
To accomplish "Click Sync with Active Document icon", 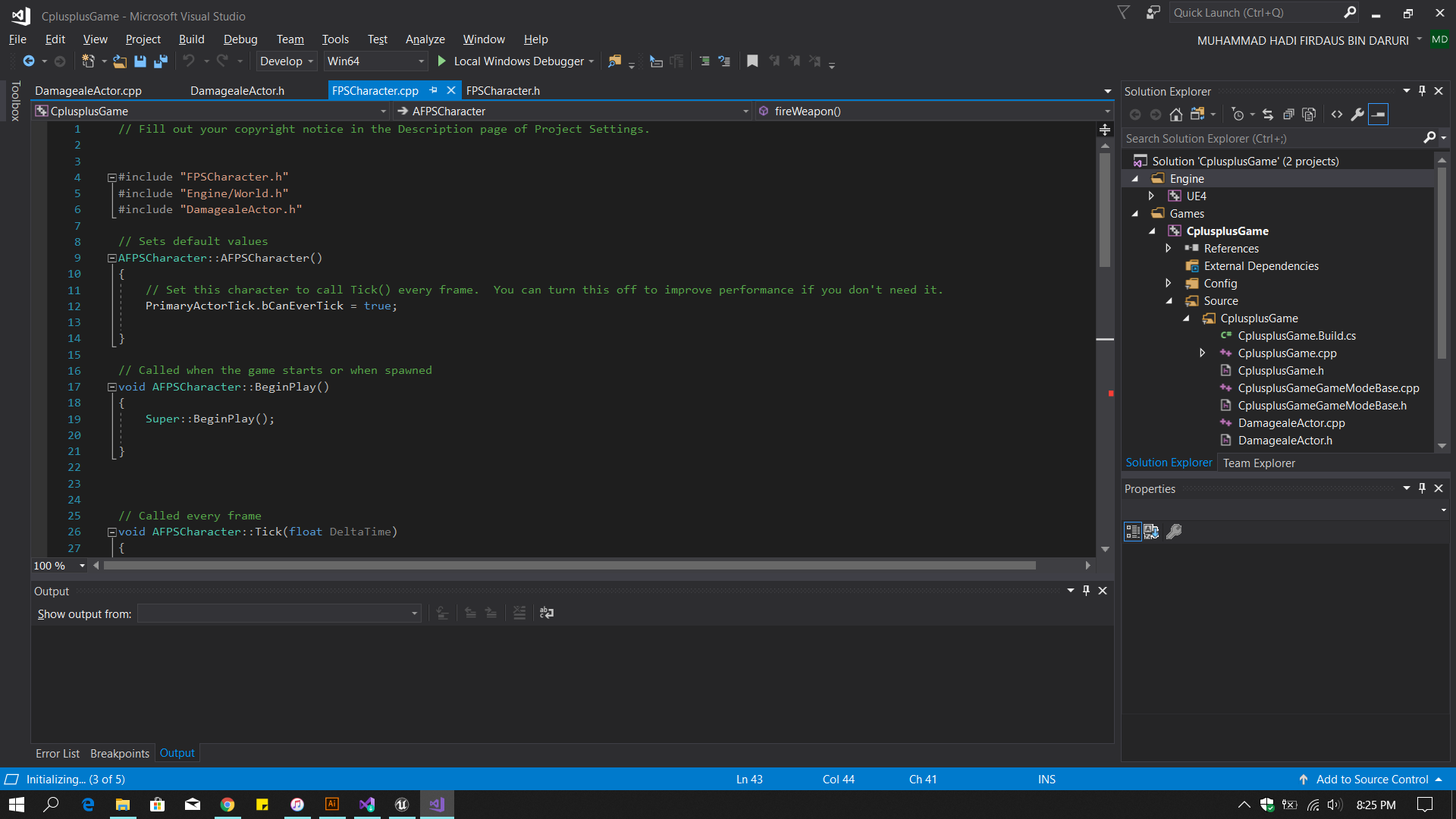I will [x=1268, y=115].
